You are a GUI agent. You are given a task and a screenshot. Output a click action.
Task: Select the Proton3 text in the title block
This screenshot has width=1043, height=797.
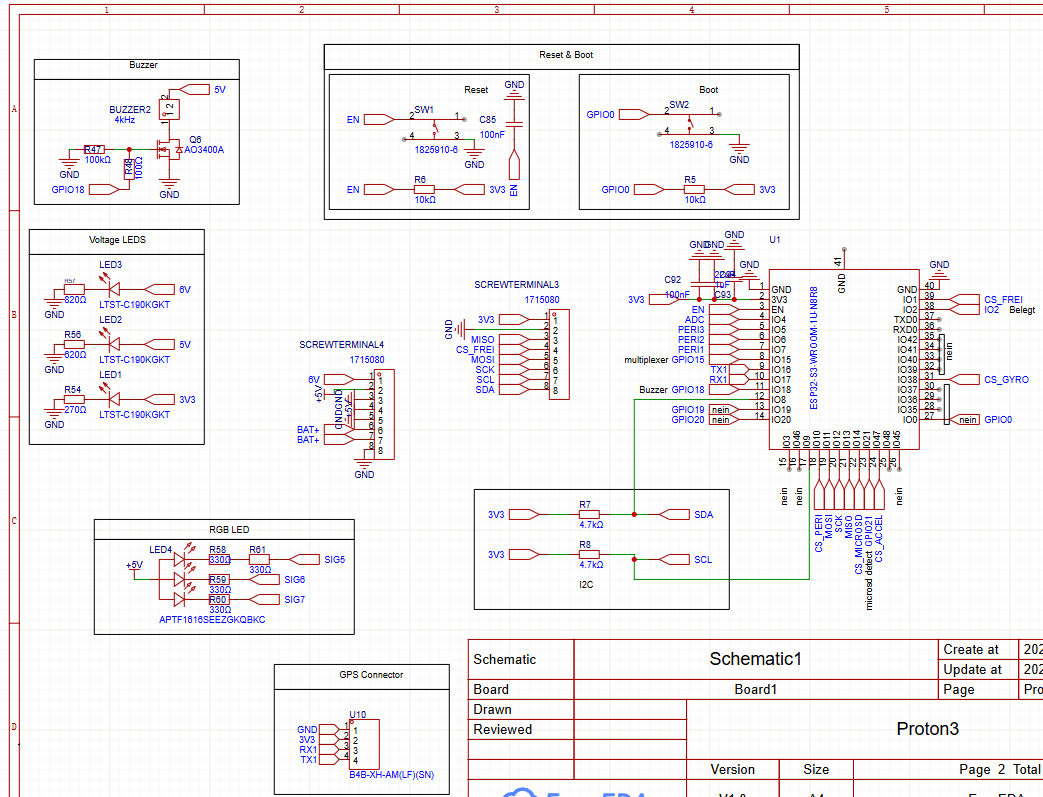pos(927,729)
